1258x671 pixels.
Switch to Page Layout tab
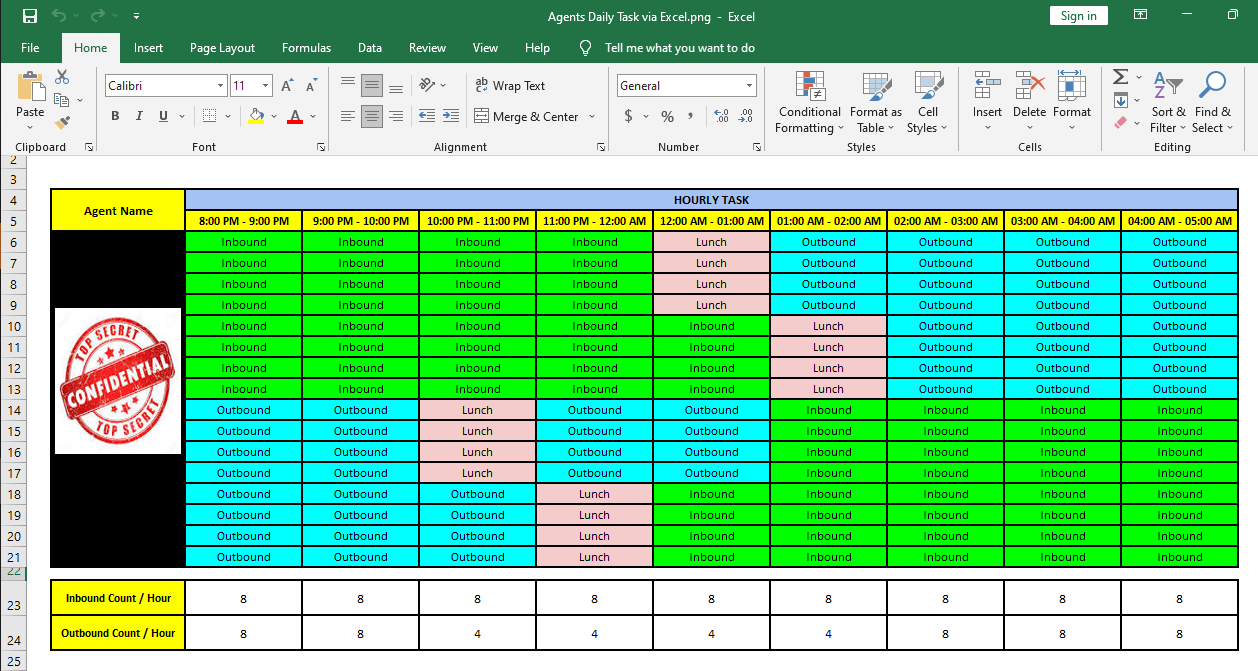[222, 48]
